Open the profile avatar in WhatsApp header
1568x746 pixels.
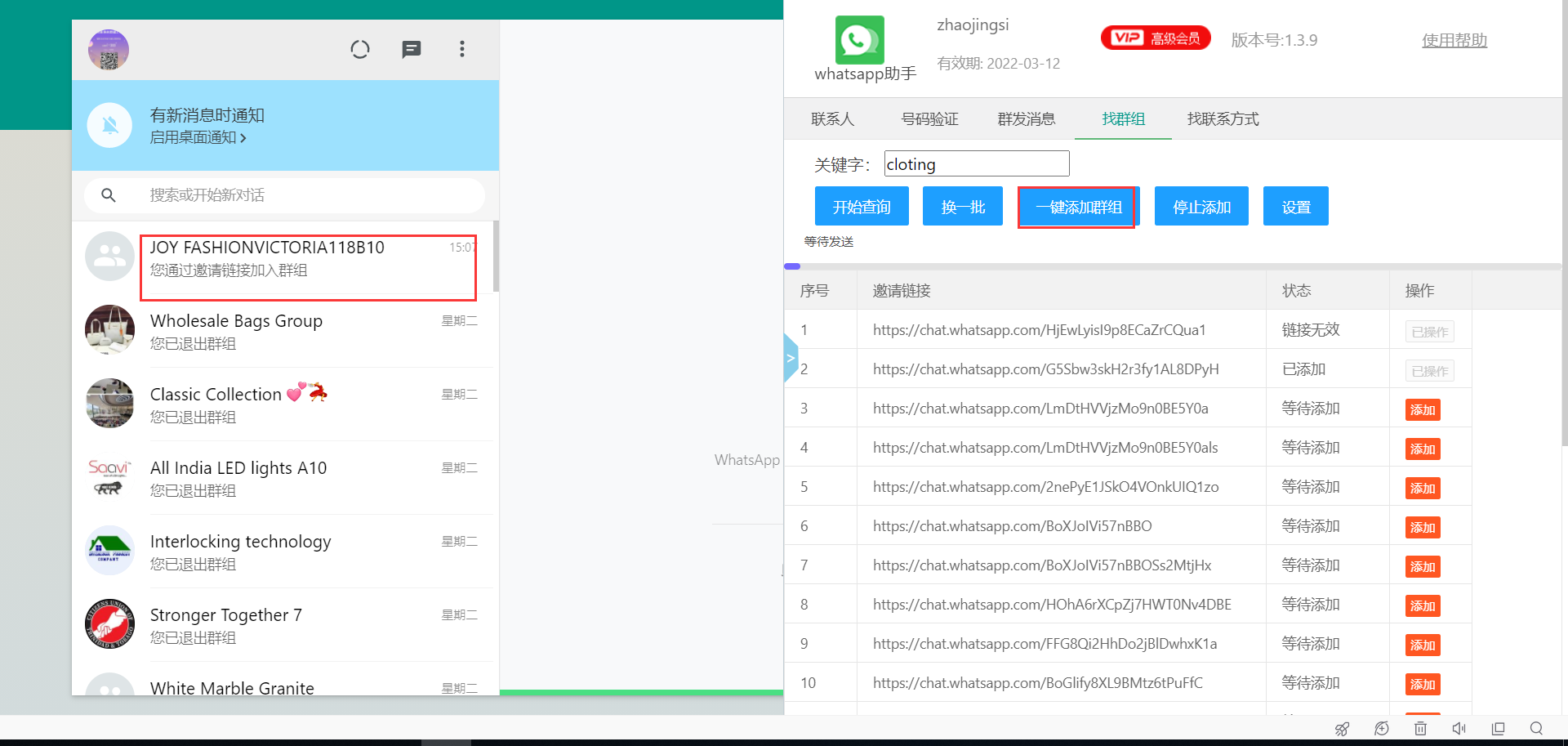pyautogui.click(x=109, y=50)
